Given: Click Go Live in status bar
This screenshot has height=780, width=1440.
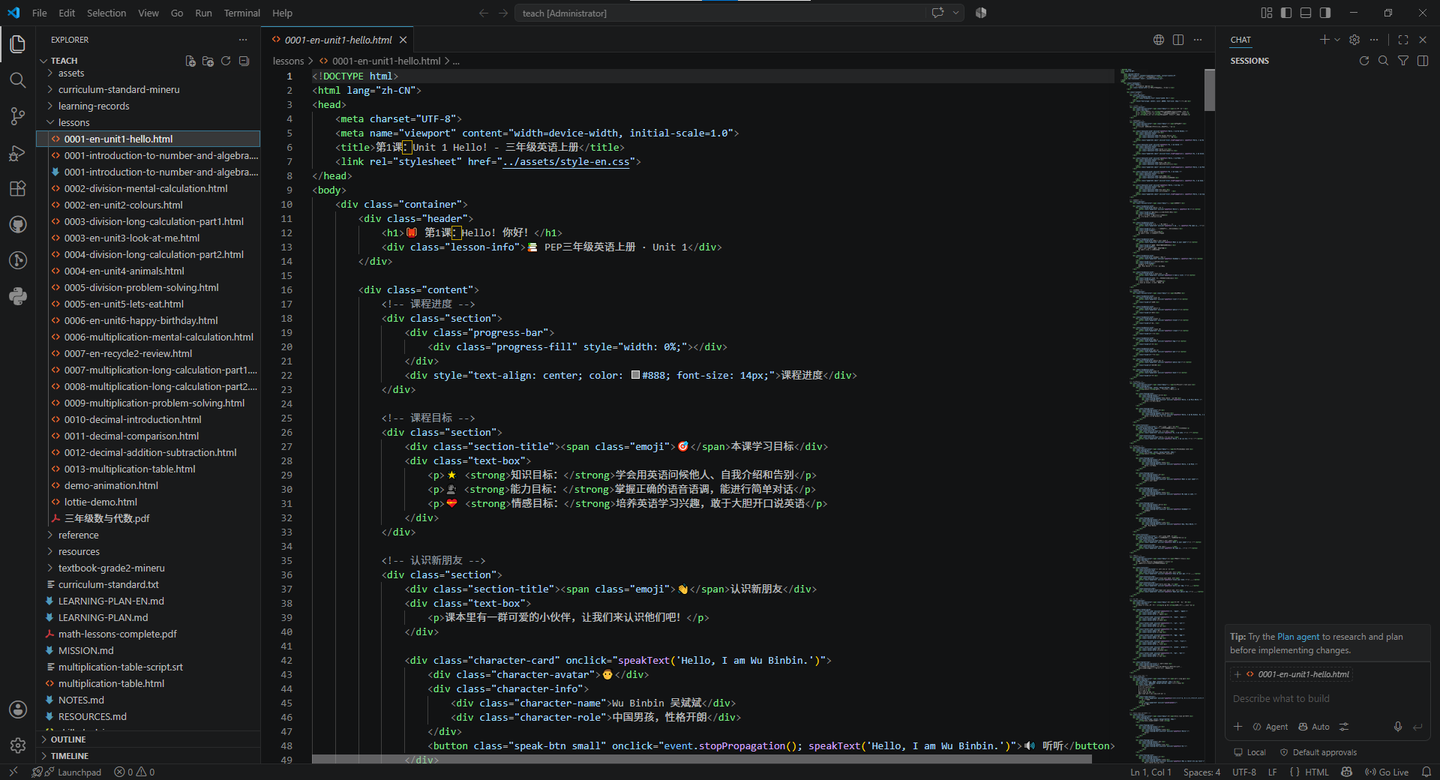Looking at the screenshot, I should [x=1385, y=772].
